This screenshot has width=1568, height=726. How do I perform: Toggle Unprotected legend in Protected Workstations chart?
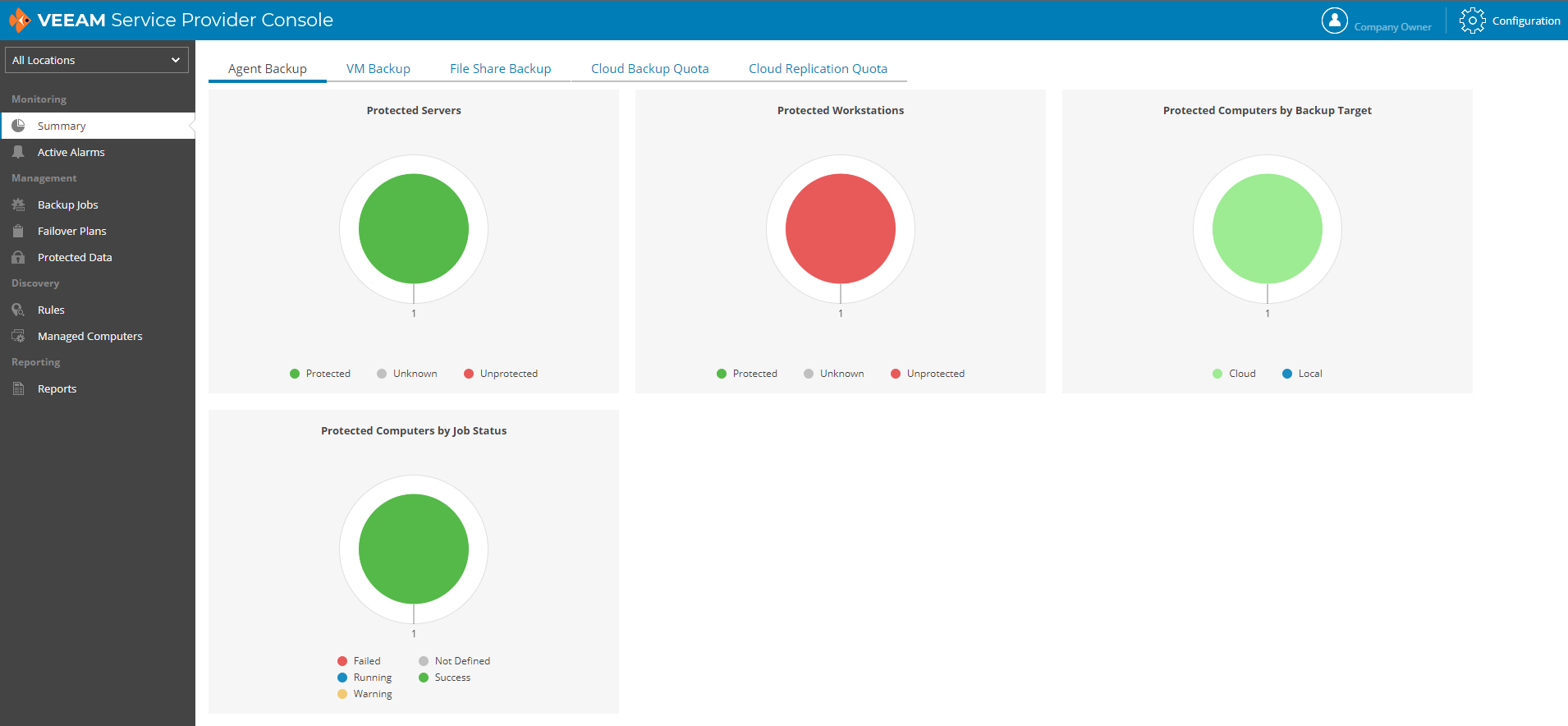click(x=928, y=374)
